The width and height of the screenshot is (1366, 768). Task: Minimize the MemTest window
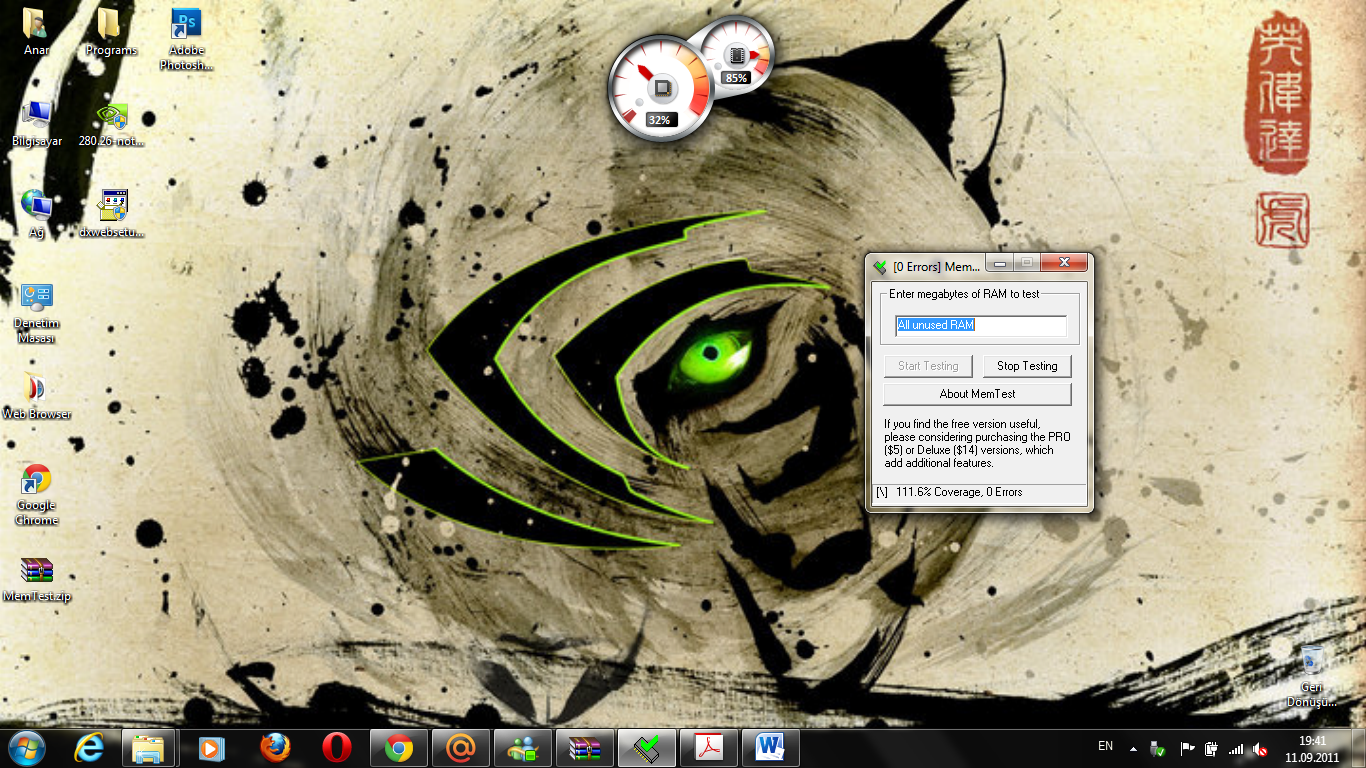(999, 263)
